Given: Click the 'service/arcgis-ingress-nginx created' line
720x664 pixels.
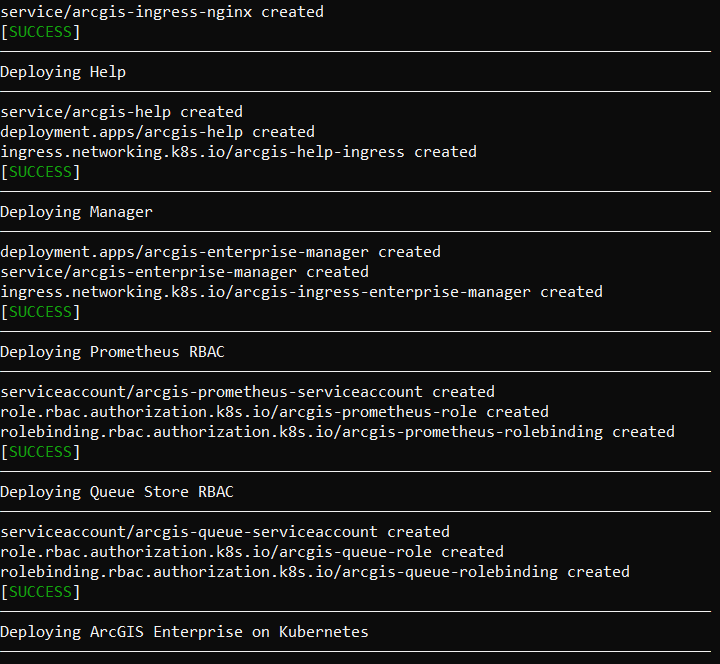Looking at the screenshot, I should click(x=162, y=12).
